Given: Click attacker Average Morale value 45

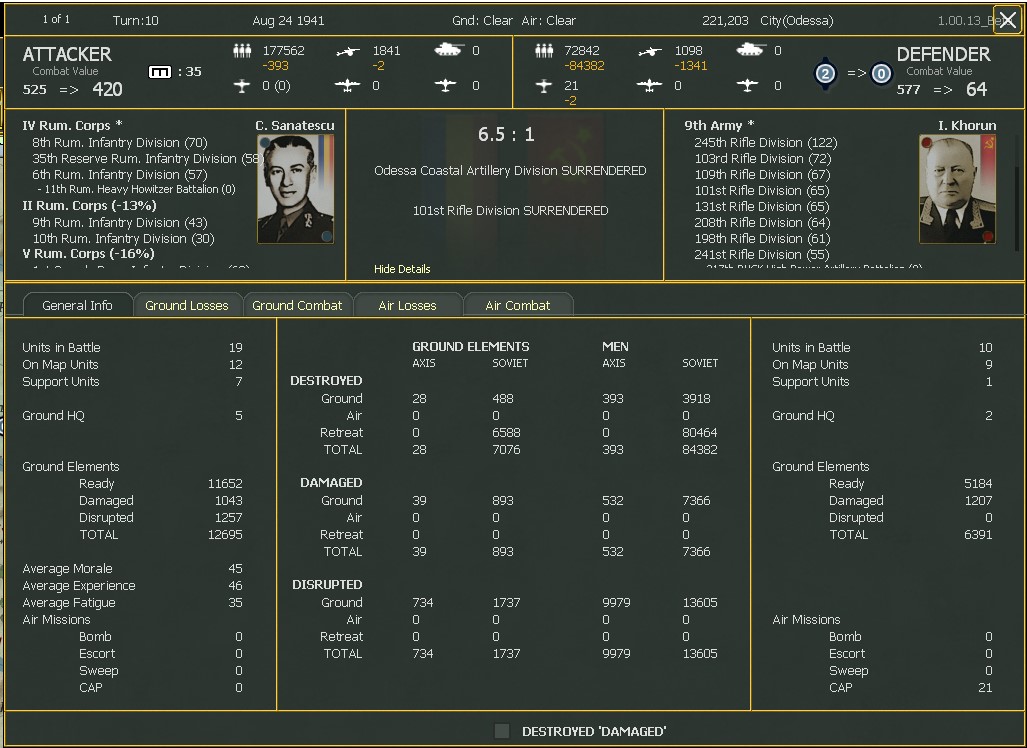Looking at the screenshot, I should [235, 569].
